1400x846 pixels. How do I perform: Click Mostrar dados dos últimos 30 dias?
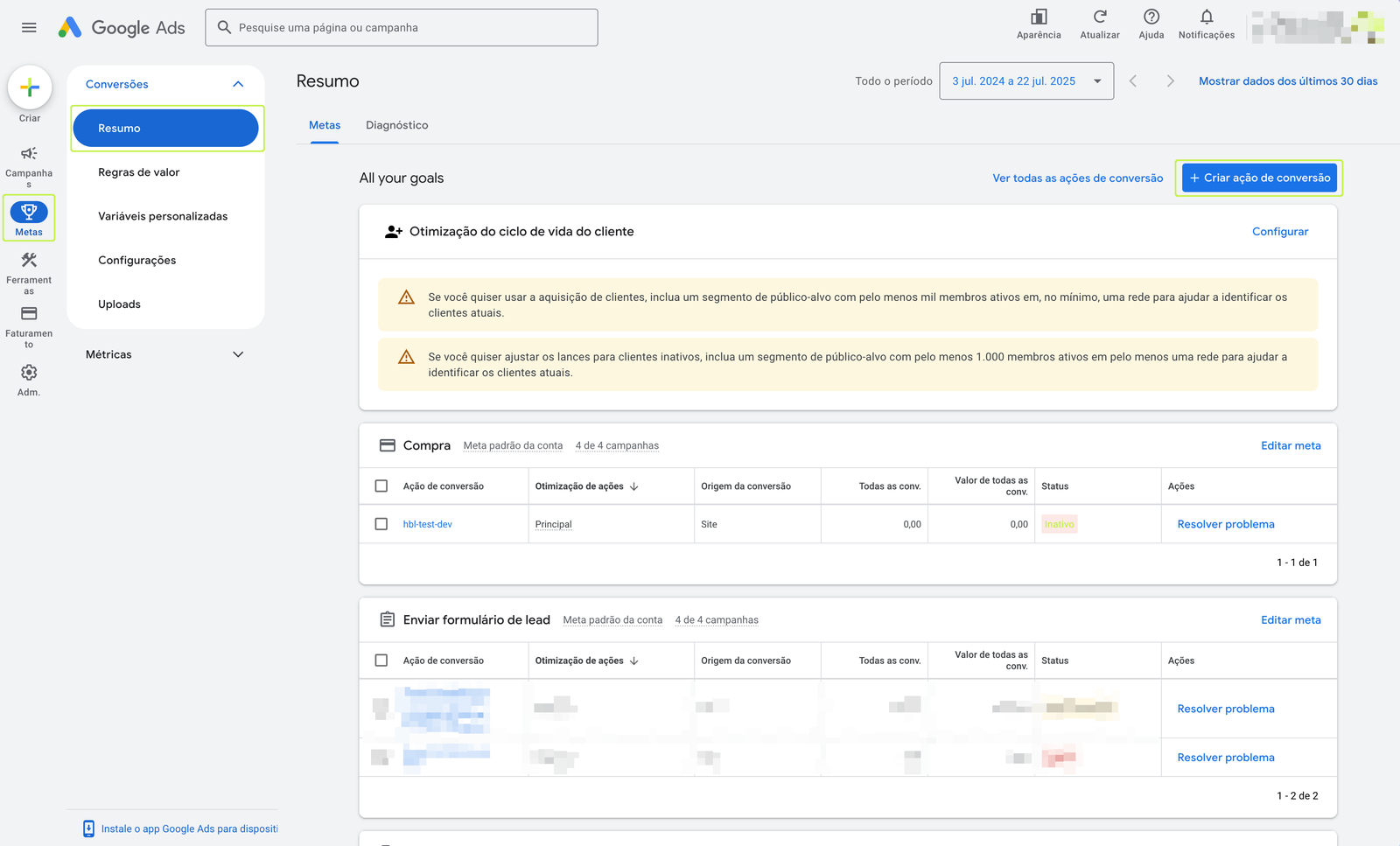pyautogui.click(x=1288, y=81)
